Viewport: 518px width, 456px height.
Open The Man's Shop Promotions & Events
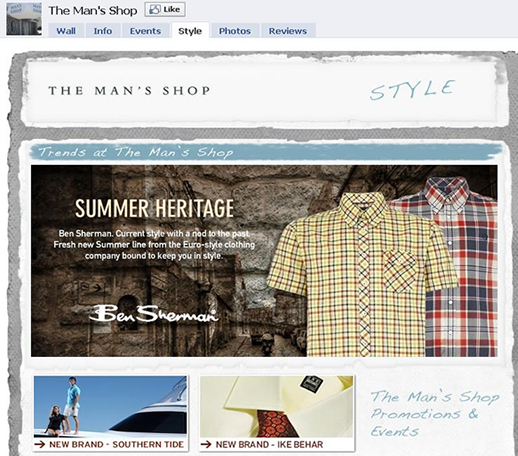pos(435,414)
